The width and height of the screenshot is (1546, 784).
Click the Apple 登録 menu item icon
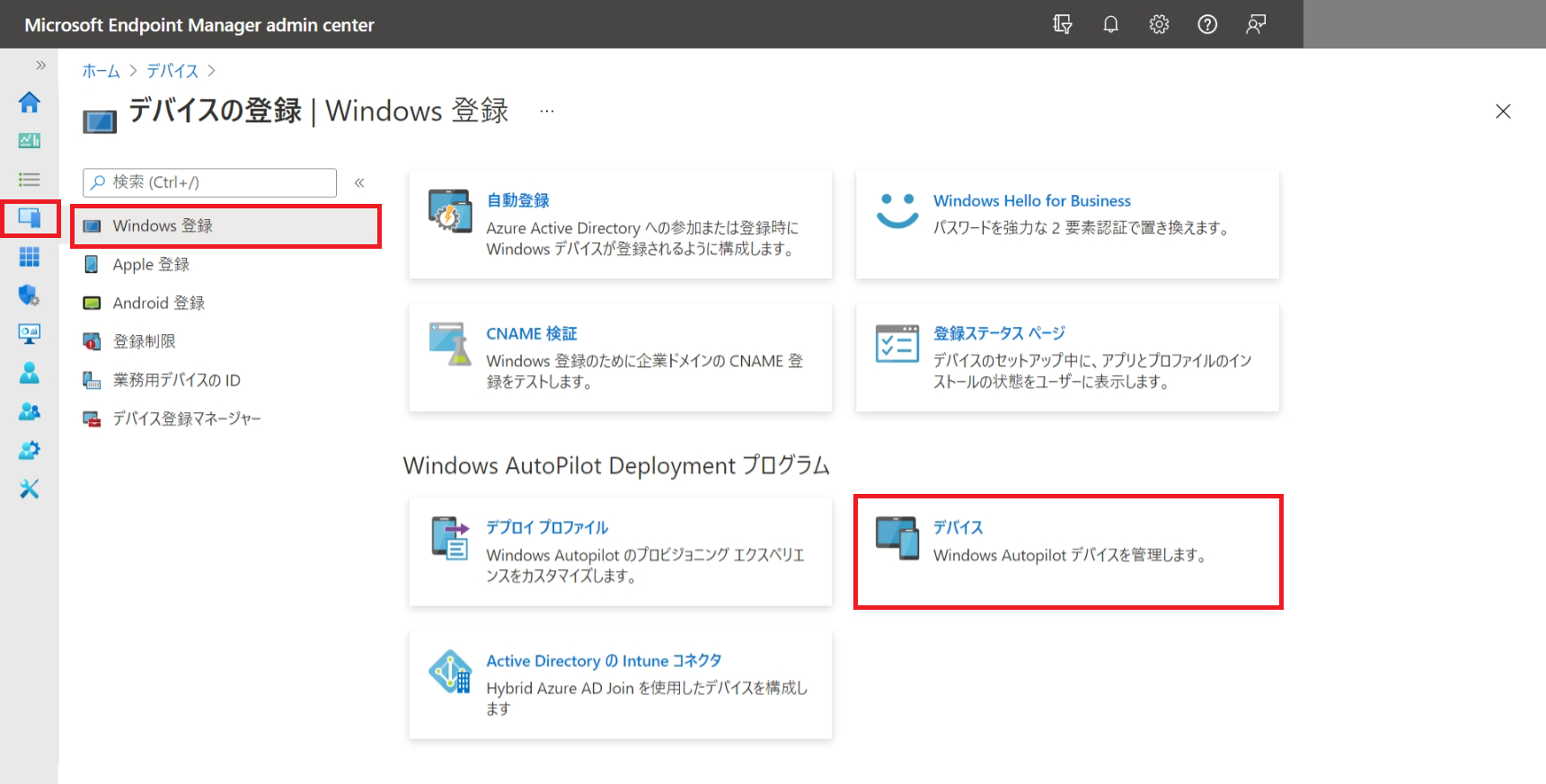pos(92,264)
